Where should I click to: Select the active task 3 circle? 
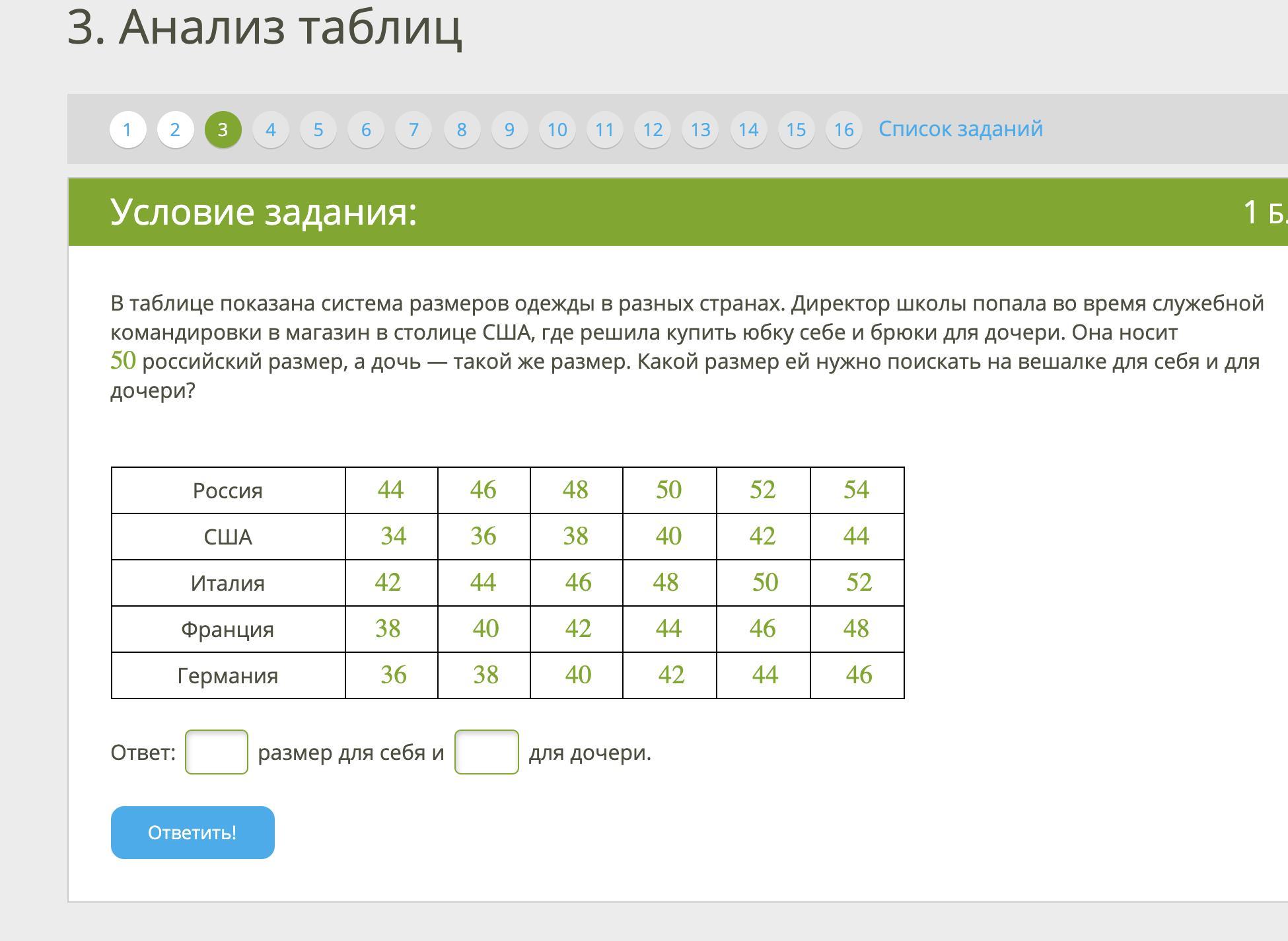[x=223, y=130]
